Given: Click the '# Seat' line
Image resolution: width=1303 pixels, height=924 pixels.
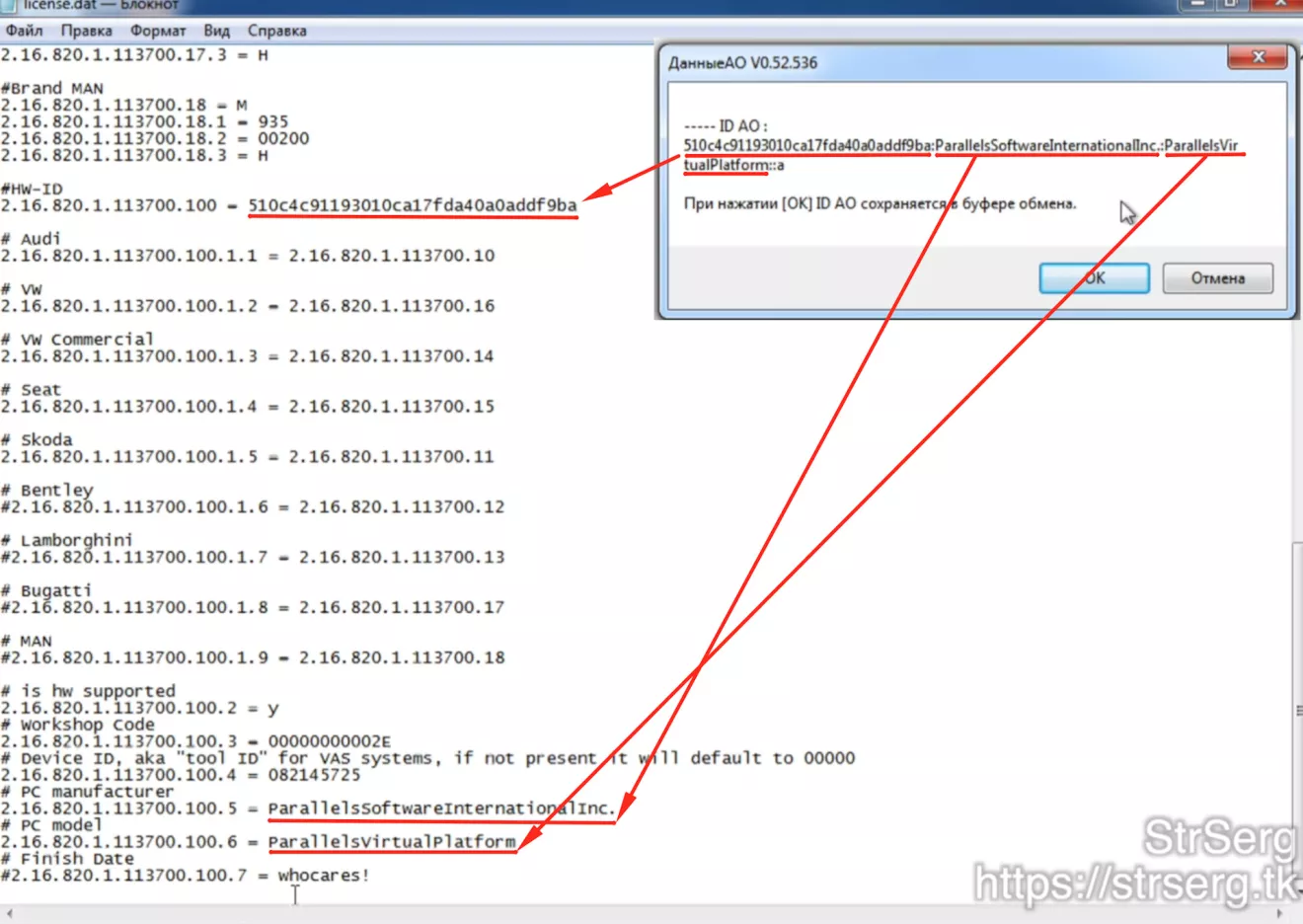Looking at the screenshot, I should (31, 390).
